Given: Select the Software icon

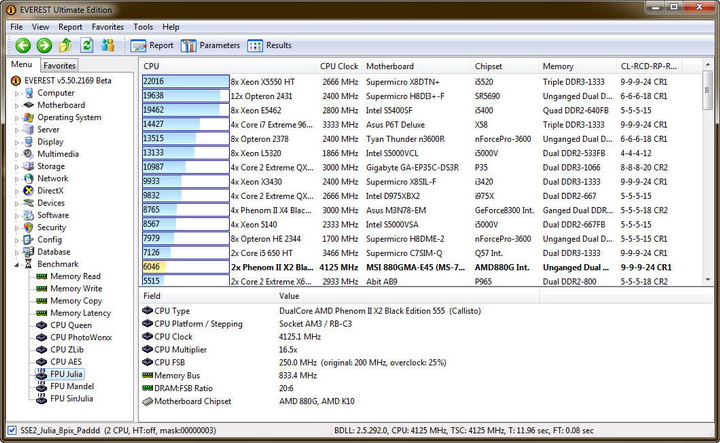Looking at the screenshot, I should click(x=29, y=215).
